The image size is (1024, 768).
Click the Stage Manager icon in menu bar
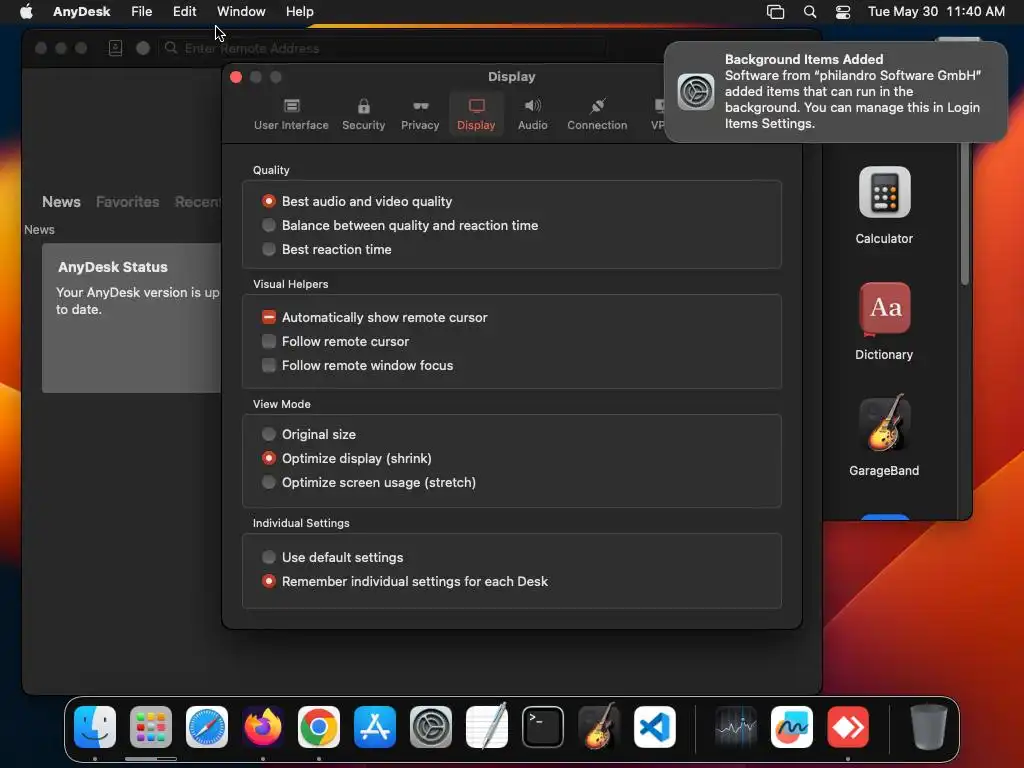pos(775,12)
